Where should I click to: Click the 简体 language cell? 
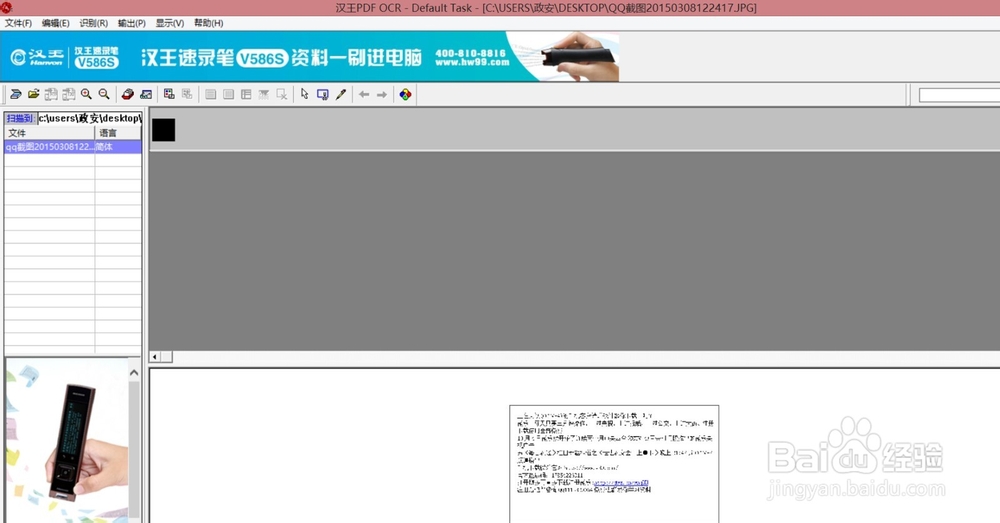(x=118, y=147)
